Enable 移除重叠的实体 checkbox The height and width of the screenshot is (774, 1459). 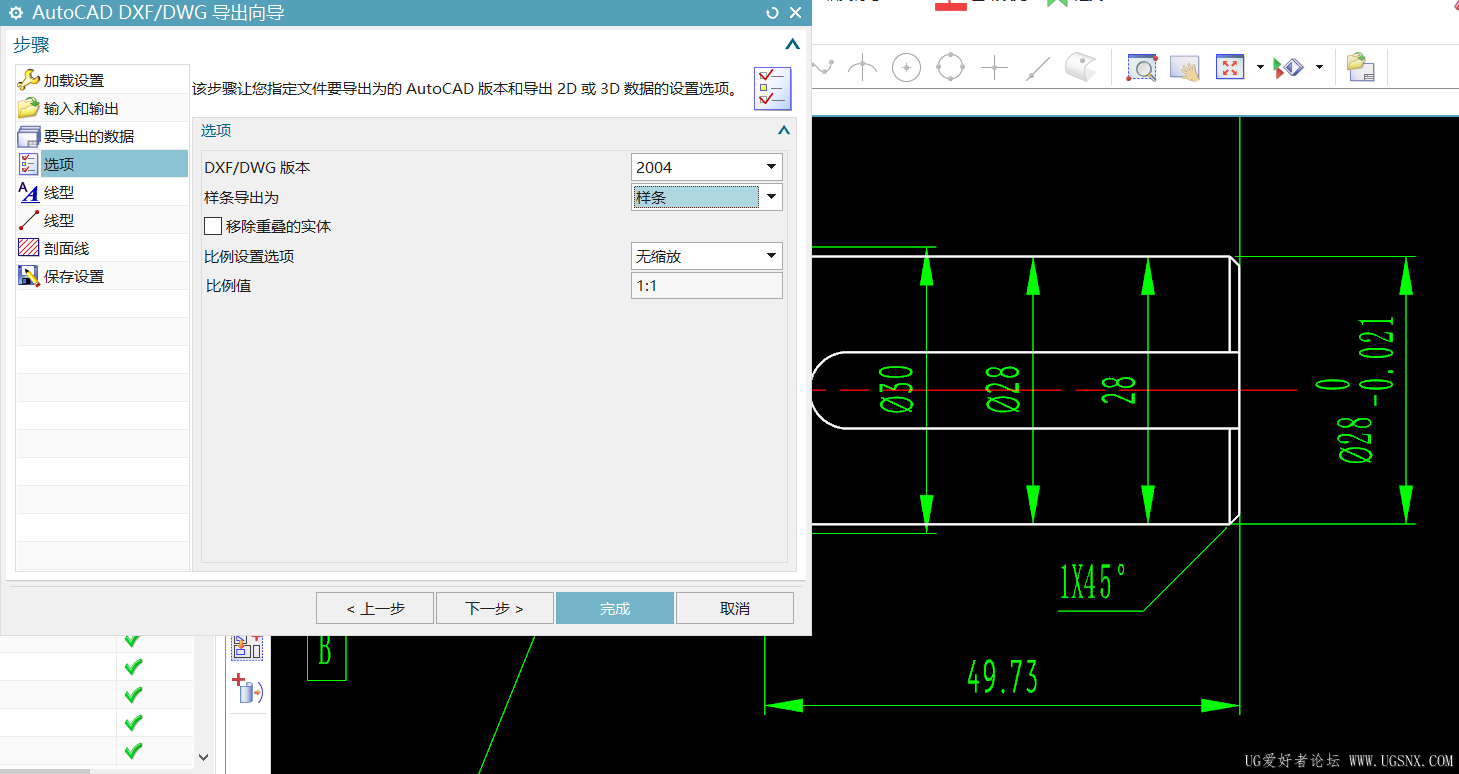coord(213,227)
